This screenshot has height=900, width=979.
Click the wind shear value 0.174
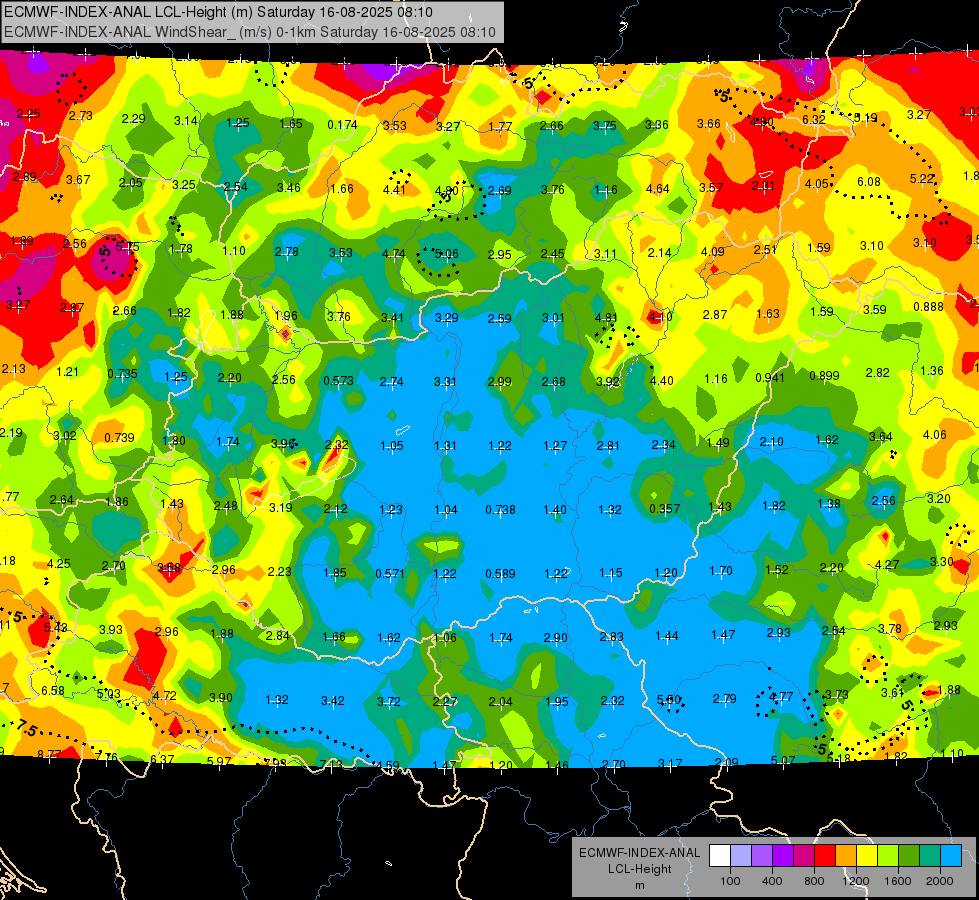point(342,125)
